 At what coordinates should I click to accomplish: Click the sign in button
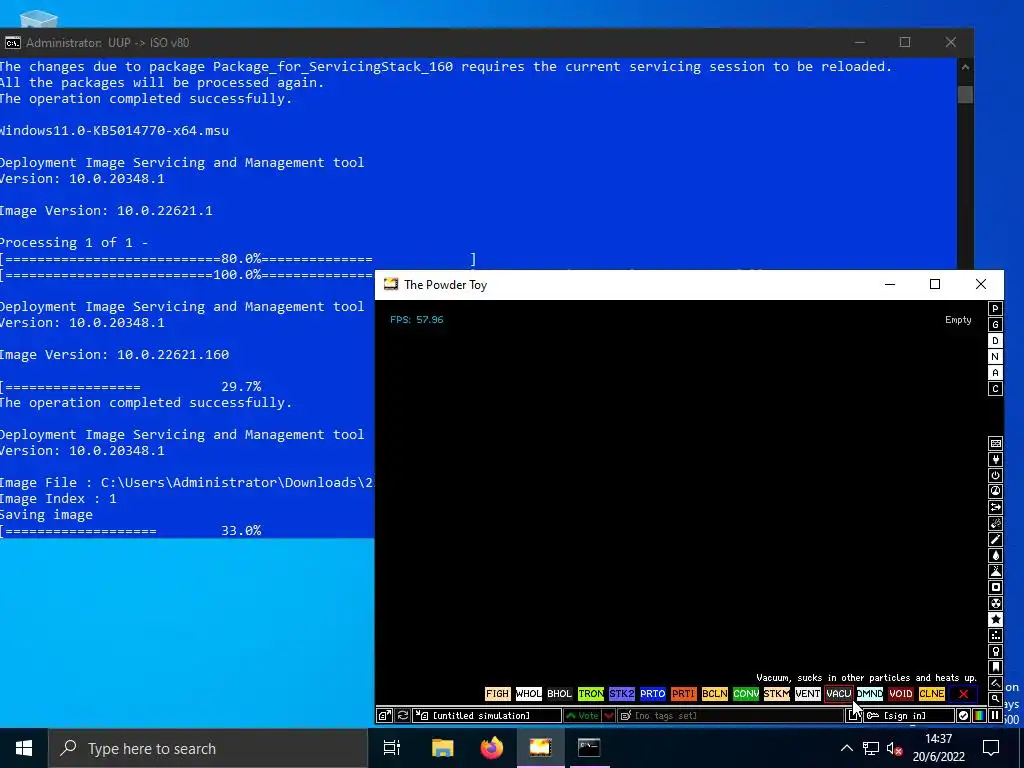909,716
